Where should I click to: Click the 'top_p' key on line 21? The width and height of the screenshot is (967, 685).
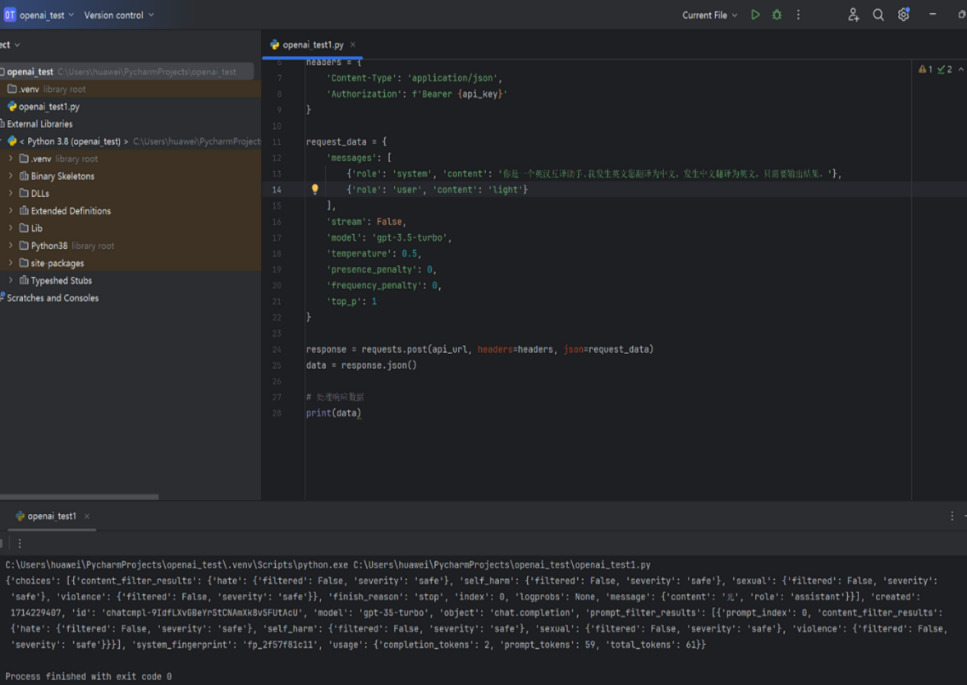coord(344,301)
